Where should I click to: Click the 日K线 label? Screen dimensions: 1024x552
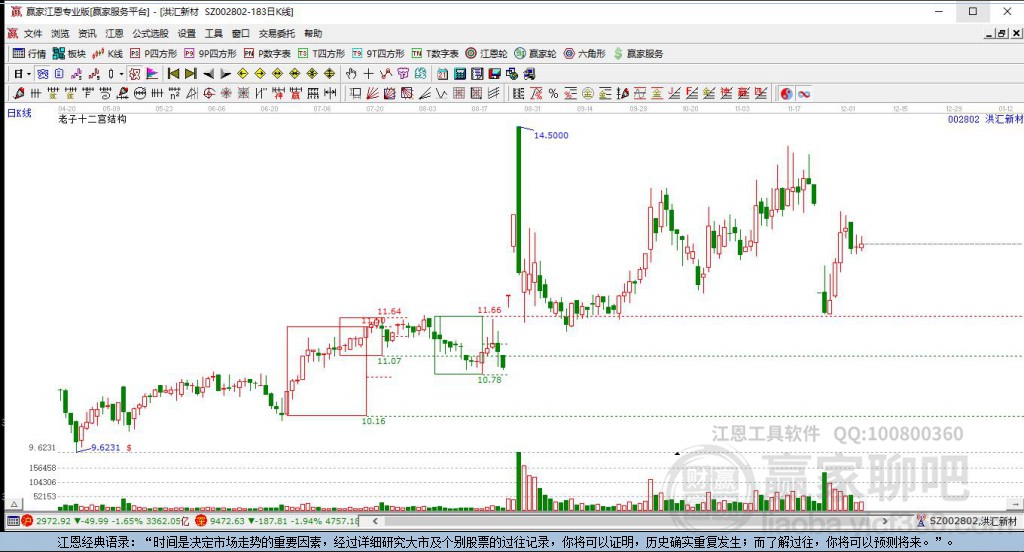19,113
